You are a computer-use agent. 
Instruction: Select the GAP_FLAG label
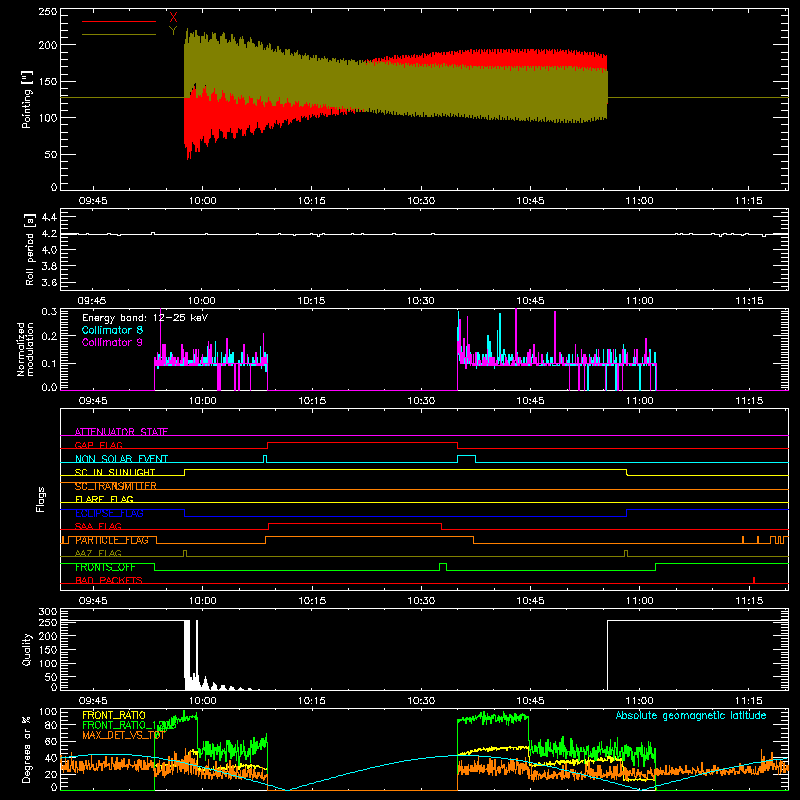[x=98, y=445]
